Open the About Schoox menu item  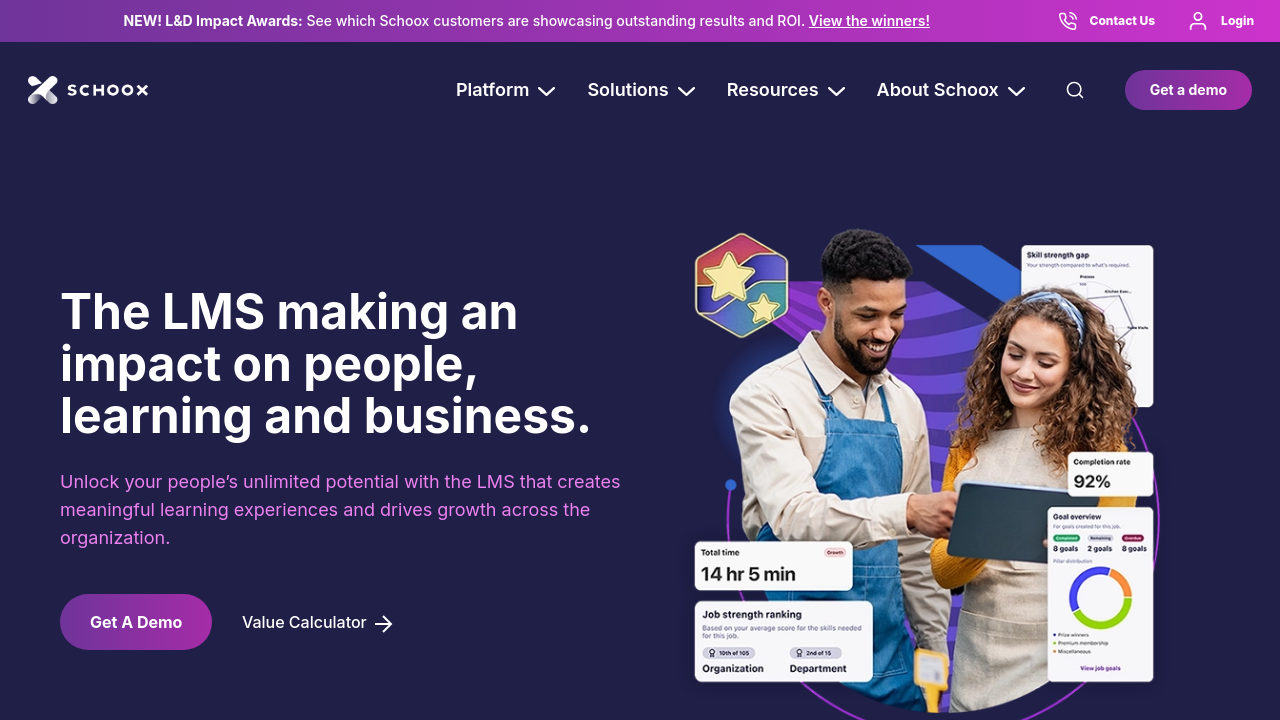(x=937, y=90)
